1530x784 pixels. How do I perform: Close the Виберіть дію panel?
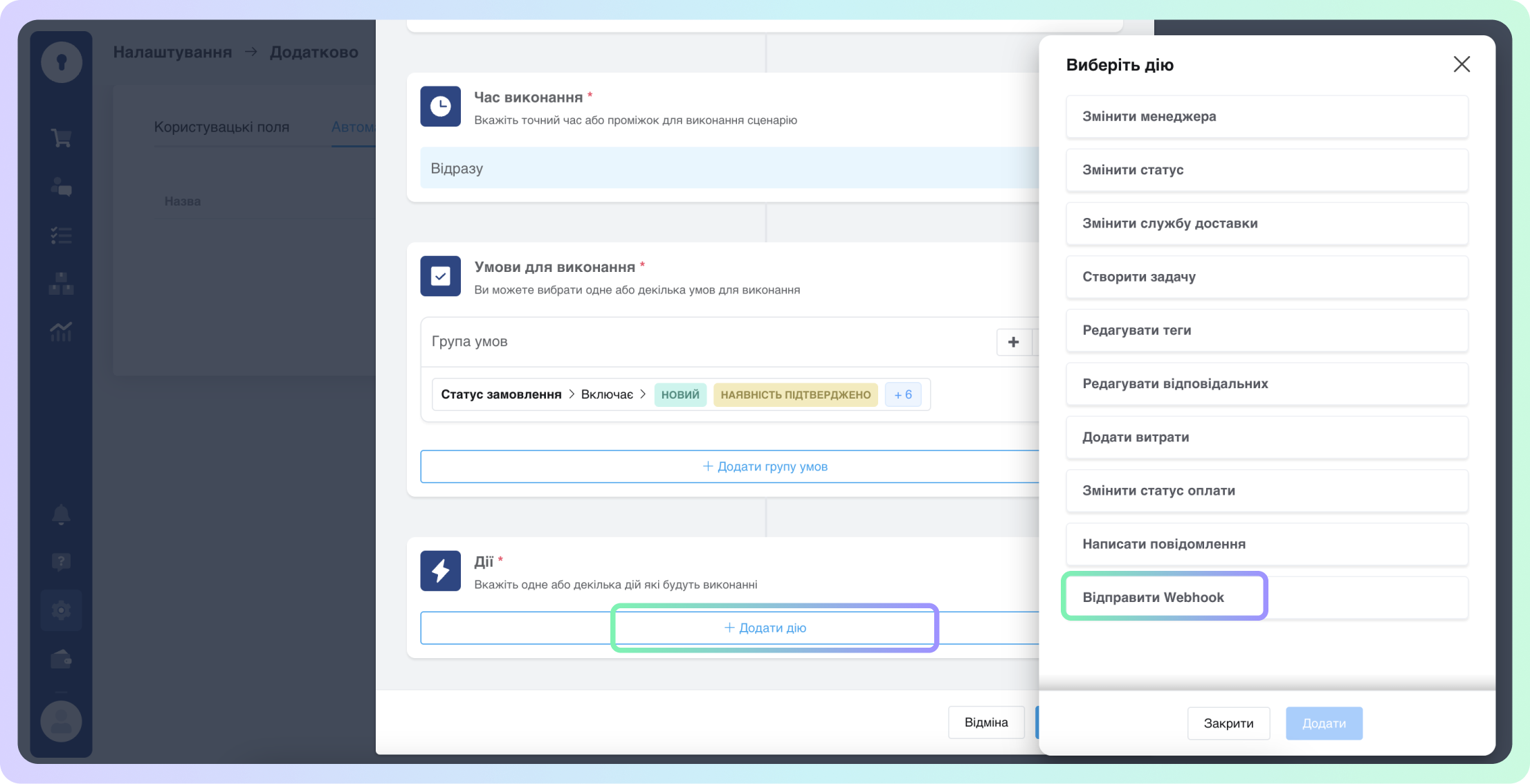1461,64
